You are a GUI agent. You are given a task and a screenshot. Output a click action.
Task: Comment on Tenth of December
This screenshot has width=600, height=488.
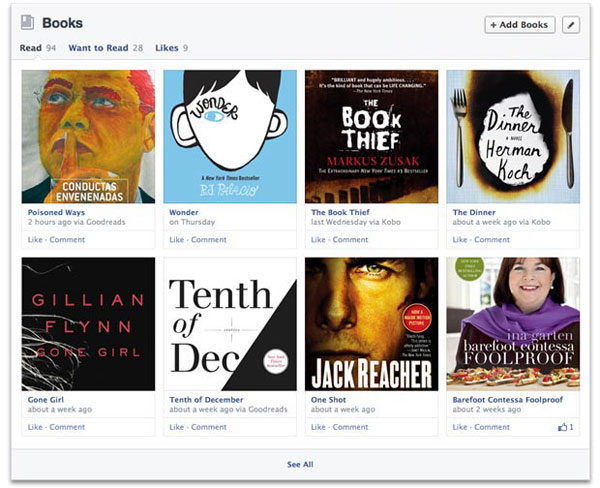click(209, 427)
